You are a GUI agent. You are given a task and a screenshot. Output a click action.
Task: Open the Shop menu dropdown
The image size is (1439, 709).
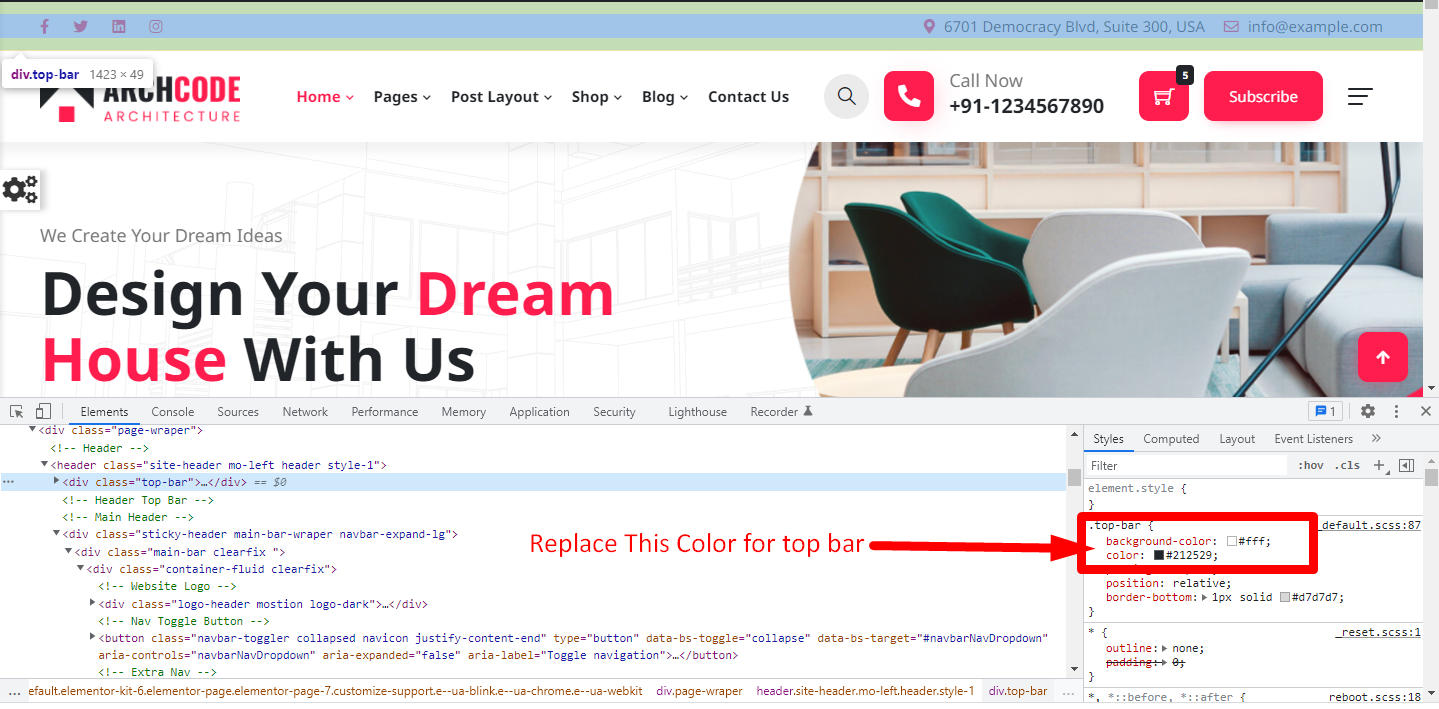click(x=597, y=97)
